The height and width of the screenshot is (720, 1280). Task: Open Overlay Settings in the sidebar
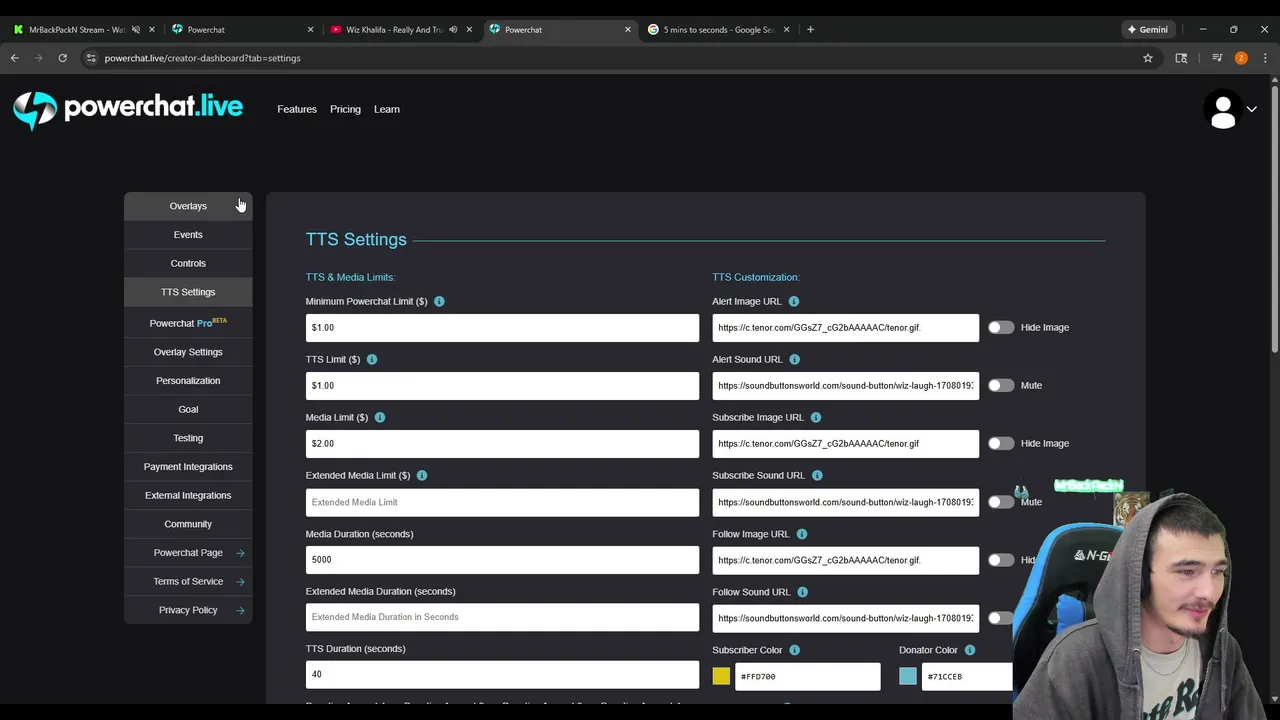click(188, 352)
